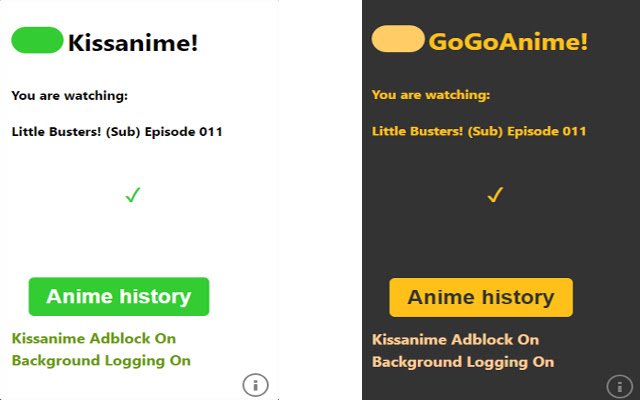The height and width of the screenshot is (400, 640).
Task: Open yellow Little Busters! Episode 011 title
Action: coord(479,131)
